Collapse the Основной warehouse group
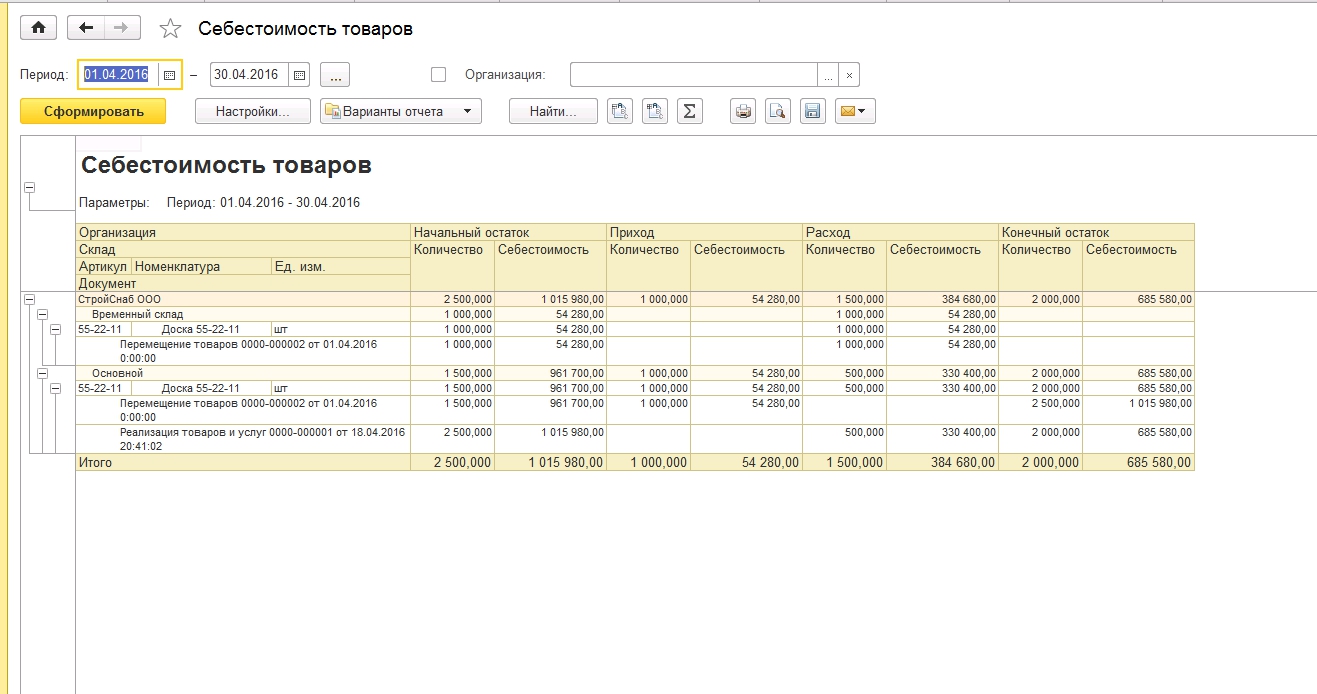The image size is (1317, 694). click(x=42, y=373)
